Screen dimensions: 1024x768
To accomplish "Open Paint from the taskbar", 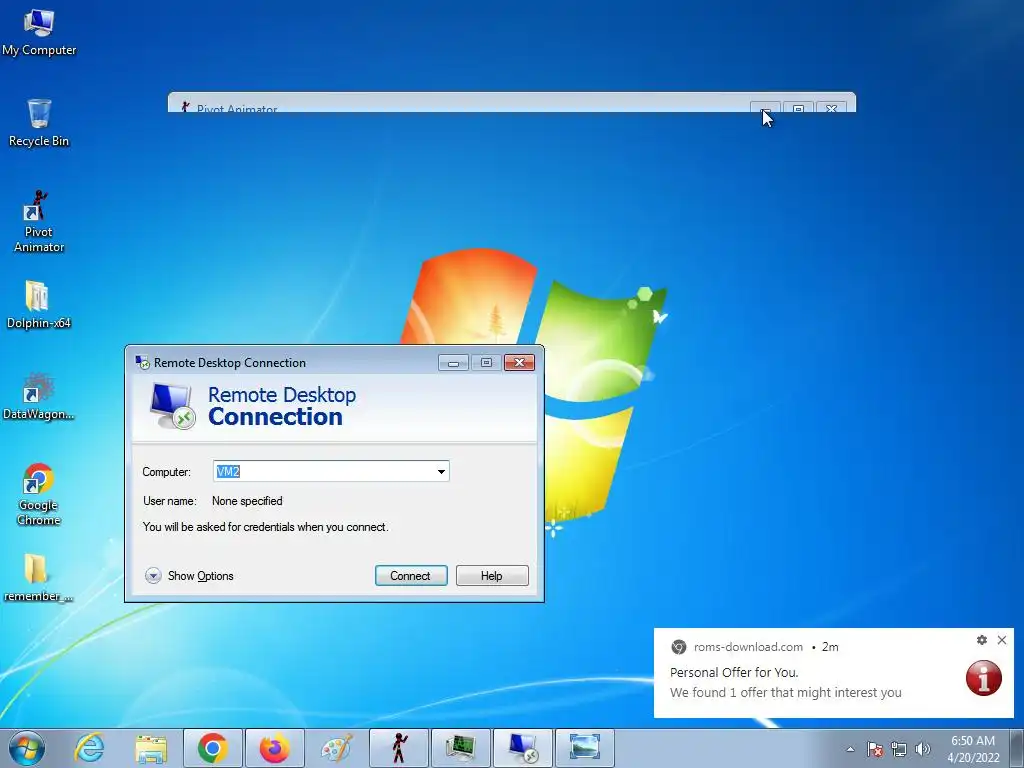I will [337, 748].
